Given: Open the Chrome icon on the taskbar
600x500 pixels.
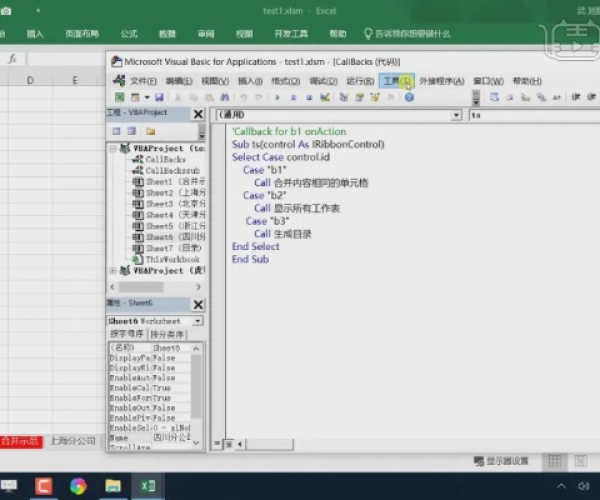Looking at the screenshot, I should click(x=78, y=486).
